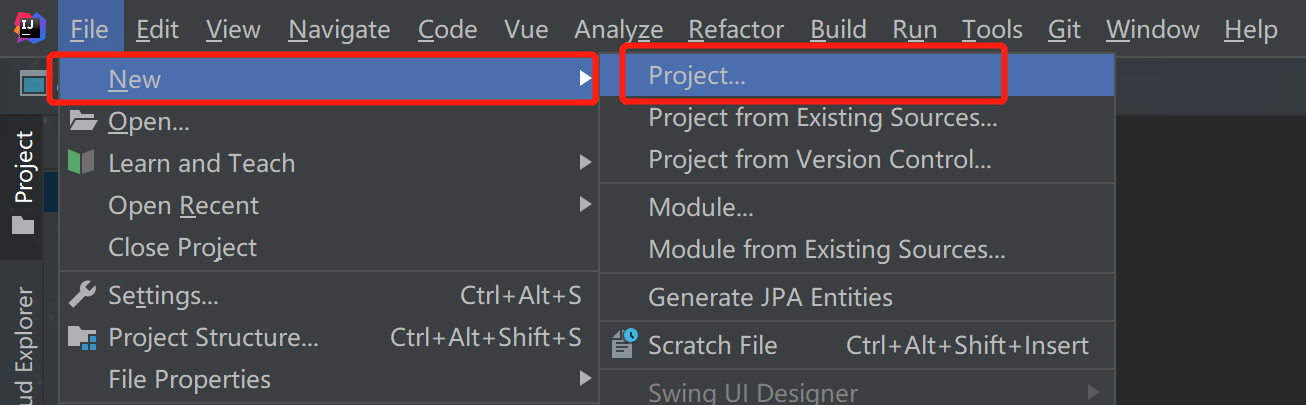Choose Project from Version Control...
The width and height of the screenshot is (1306, 405).
[x=820, y=159]
